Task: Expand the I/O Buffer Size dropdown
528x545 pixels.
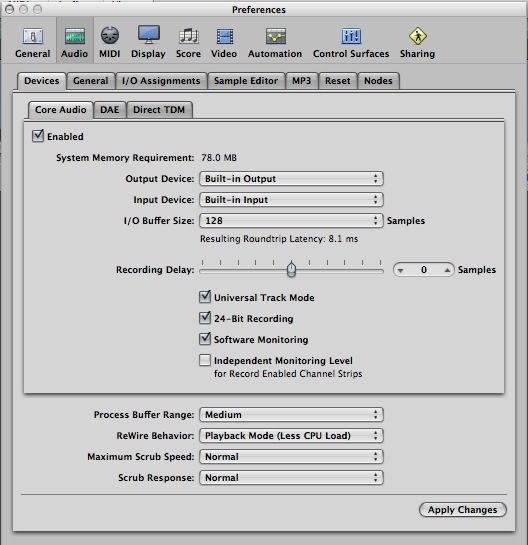Action: point(291,220)
